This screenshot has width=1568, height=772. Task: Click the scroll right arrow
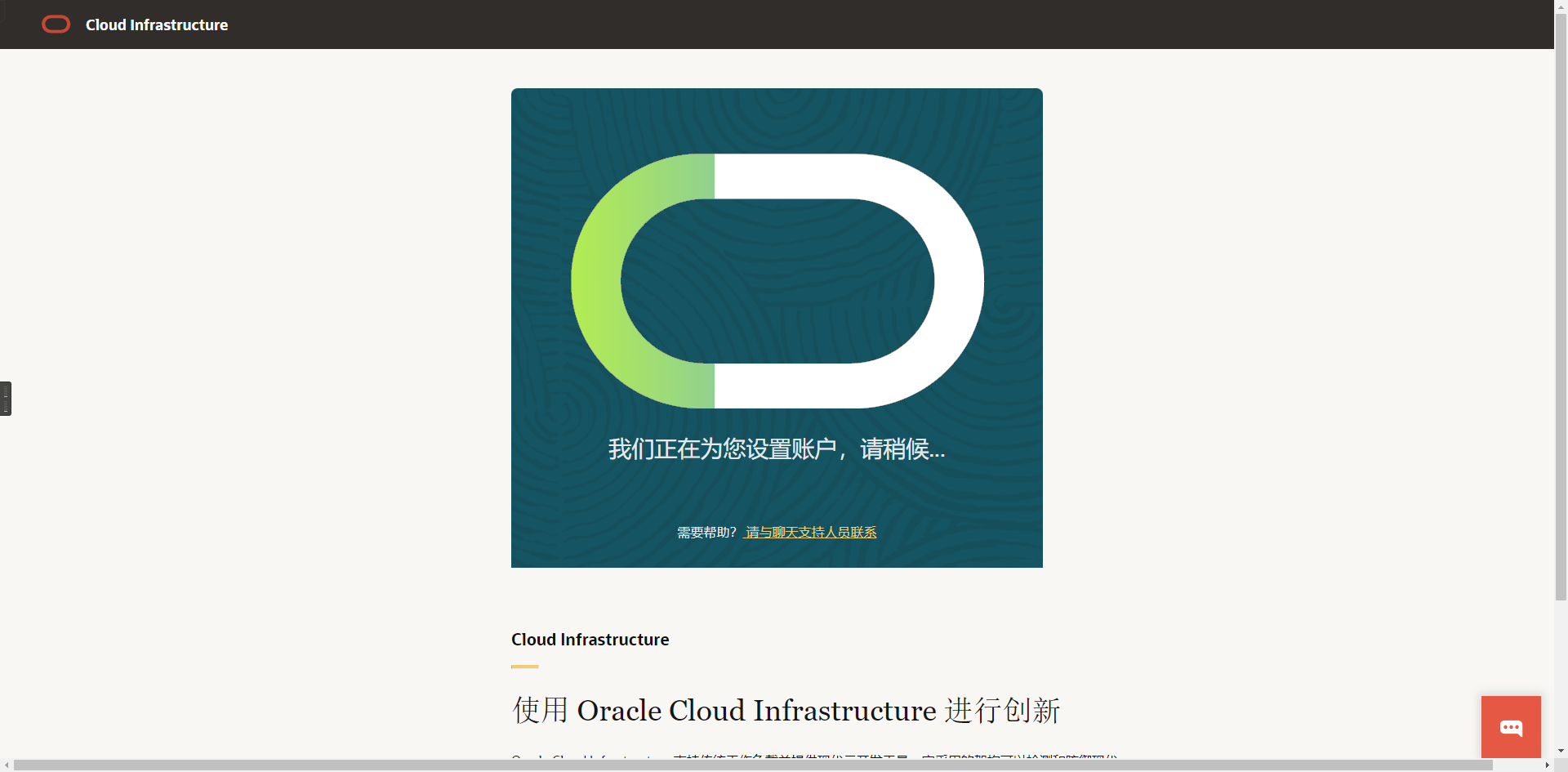click(x=1547, y=765)
